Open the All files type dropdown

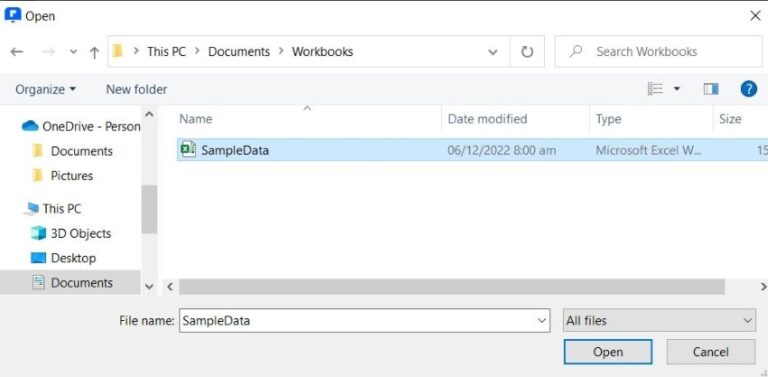click(x=659, y=321)
